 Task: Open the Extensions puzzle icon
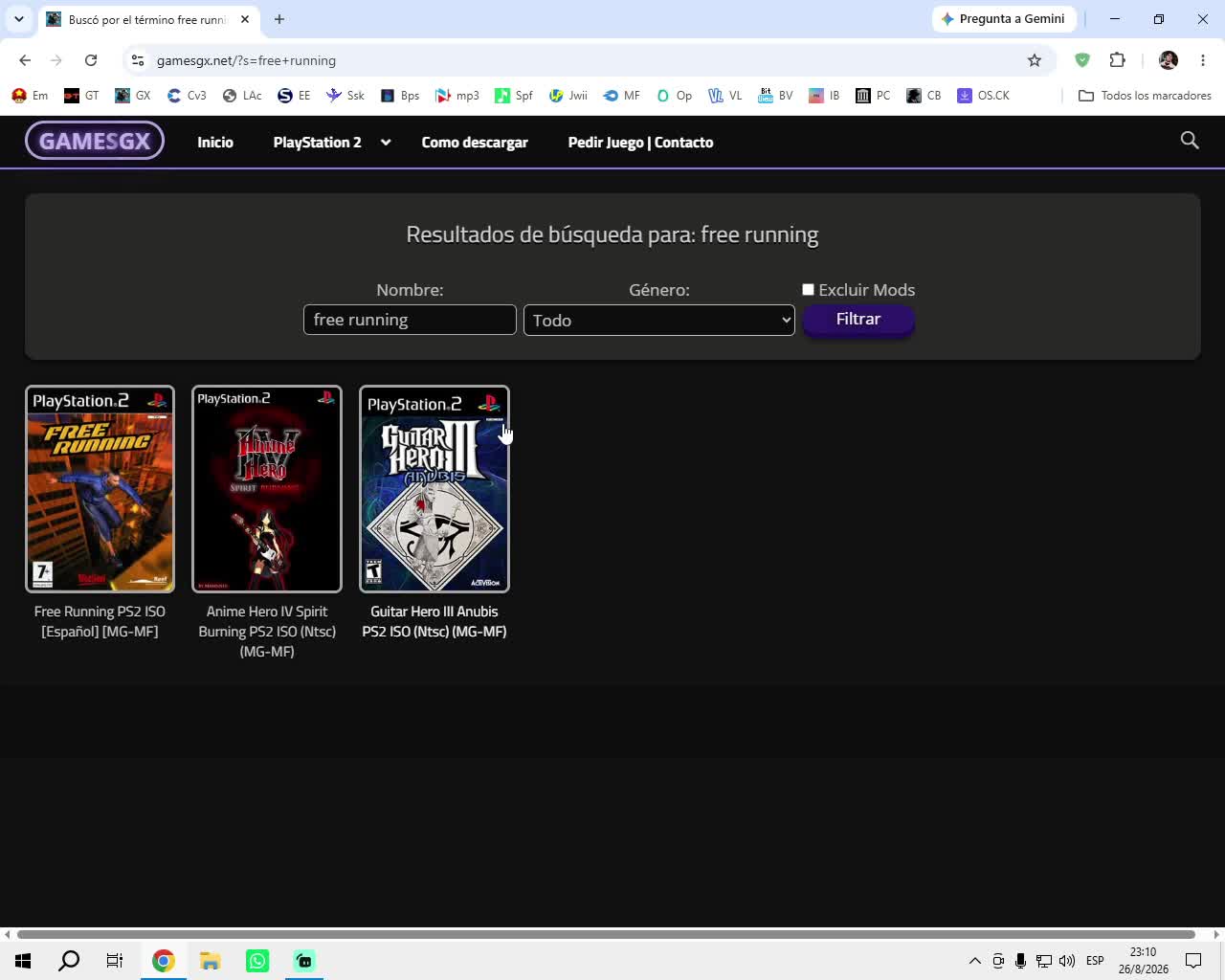coord(1117,59)
